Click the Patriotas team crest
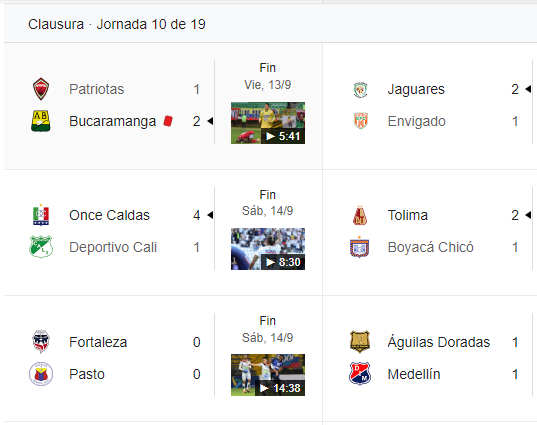537x425 pixels. pyautogui.click(x=41, y=89)
